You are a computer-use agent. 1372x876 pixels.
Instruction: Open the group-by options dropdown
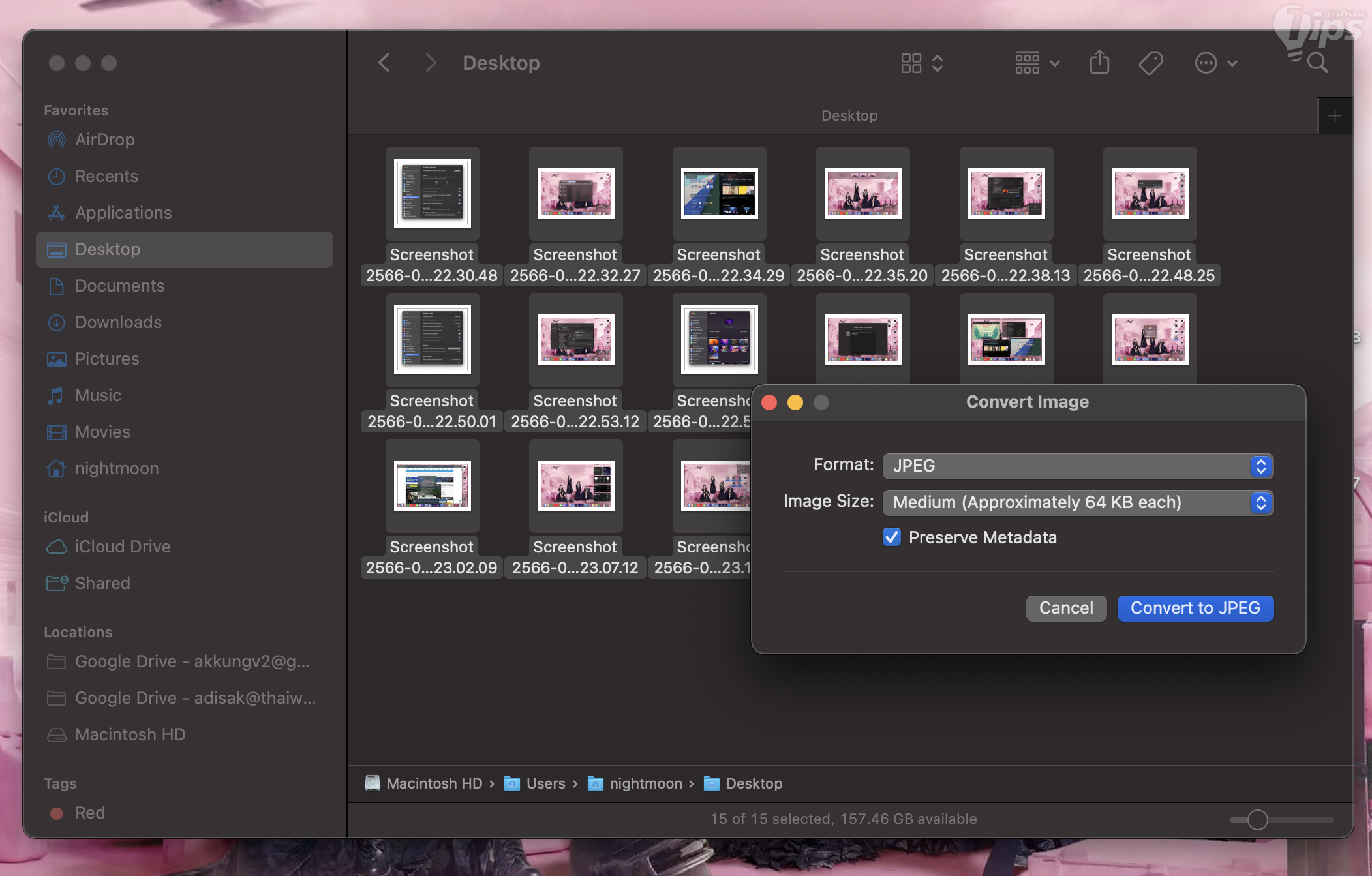1037,63
